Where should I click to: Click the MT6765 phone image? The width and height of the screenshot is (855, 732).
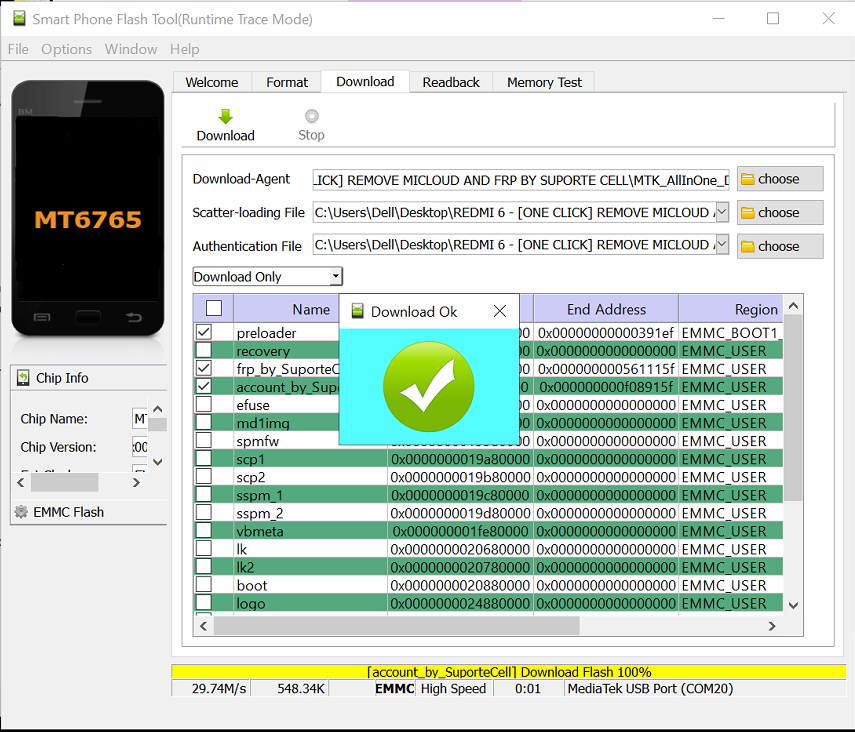(88, 208)
